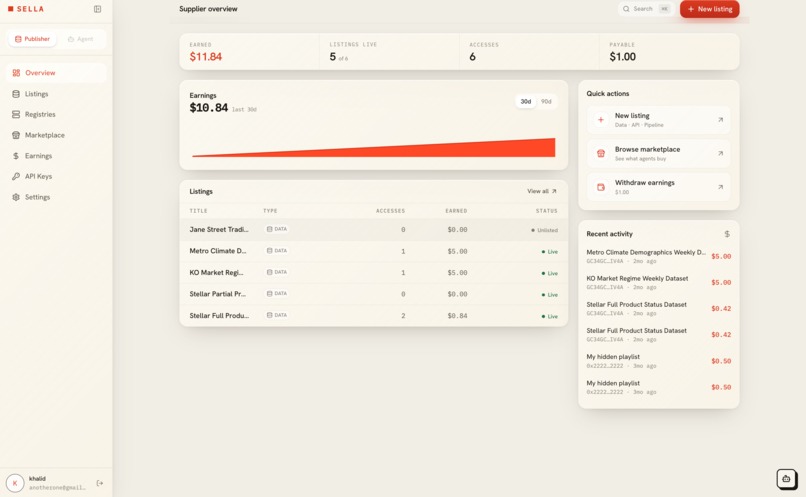806x497 pixels.
Task: Click New listing quick action
Action: click(x=658, y=120)
